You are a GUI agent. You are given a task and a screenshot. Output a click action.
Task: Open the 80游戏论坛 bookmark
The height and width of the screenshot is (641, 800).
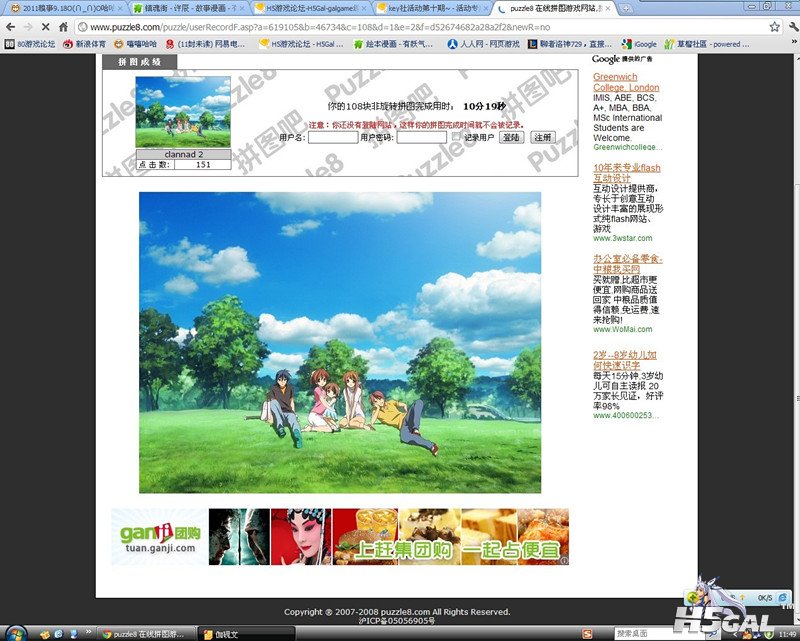30,44
